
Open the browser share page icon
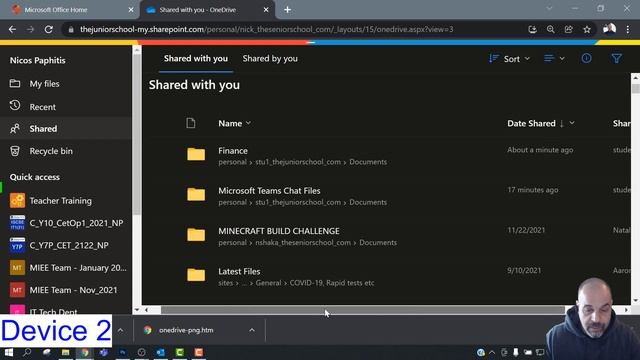[569, 29]
